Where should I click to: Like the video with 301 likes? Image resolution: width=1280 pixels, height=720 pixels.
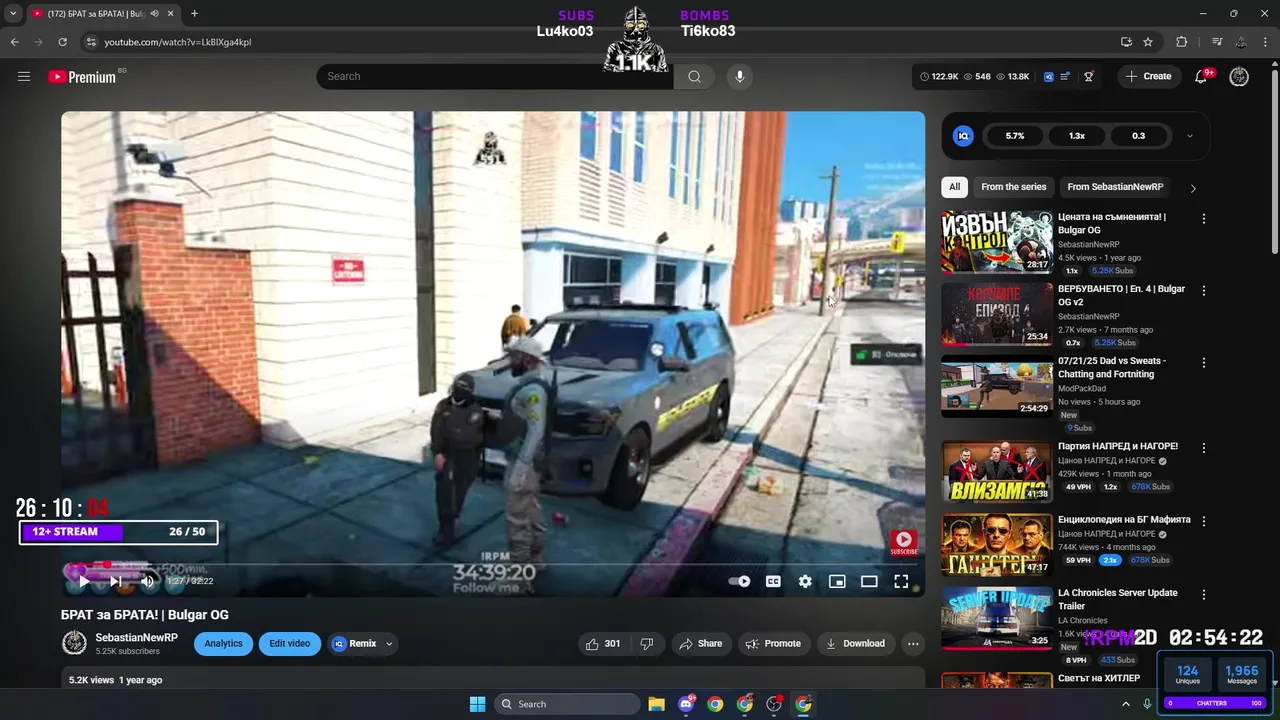[x=603, y=644]
